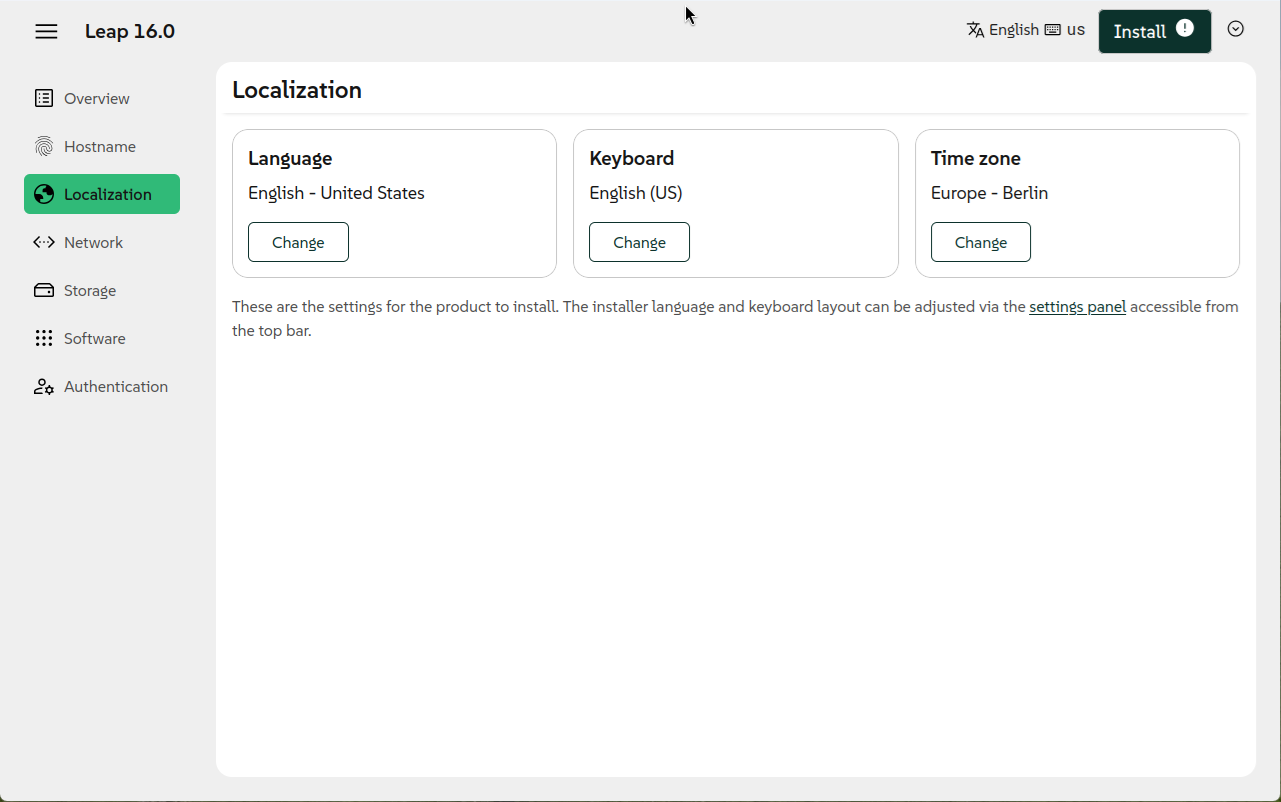Image resolution: width=1281 pixels, height=802 pixels.
Task: Click the Storage drive icon in sidebar
Action: pos(43,291)
